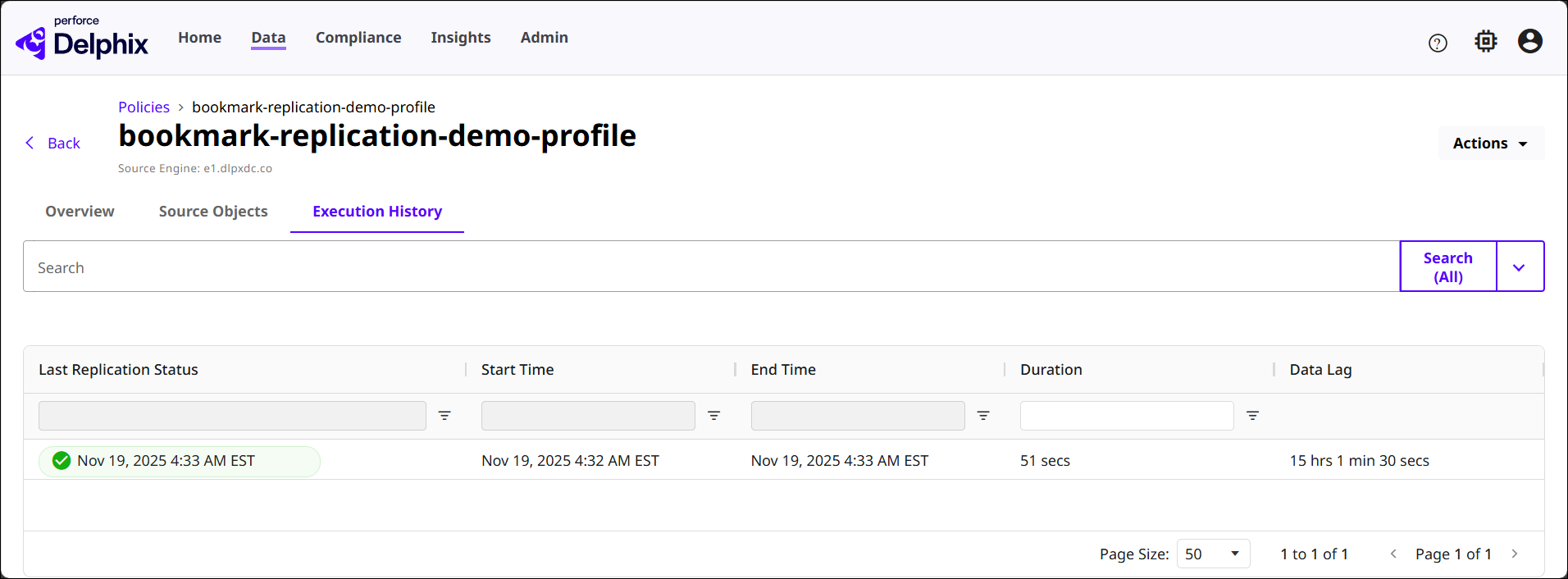Open filter menu for Duration column
Image resolution: width=1568 pixels, height=579 pixels.
(x=1252, y=416)
